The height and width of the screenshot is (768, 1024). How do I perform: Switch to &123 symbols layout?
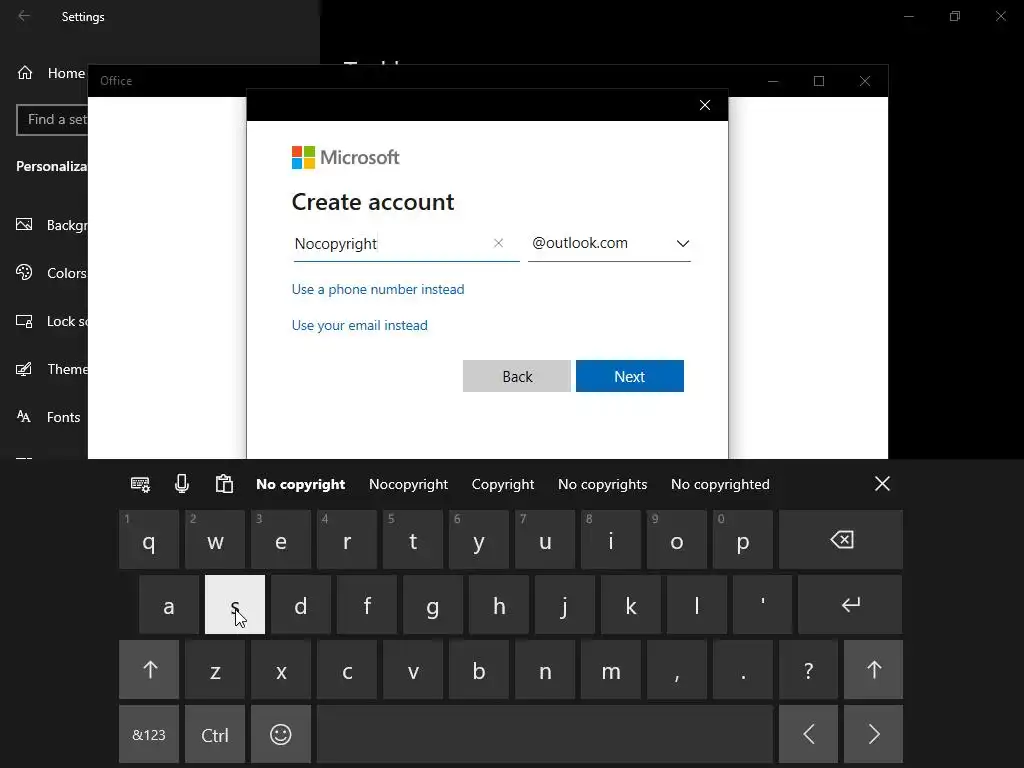coord(149,734)
